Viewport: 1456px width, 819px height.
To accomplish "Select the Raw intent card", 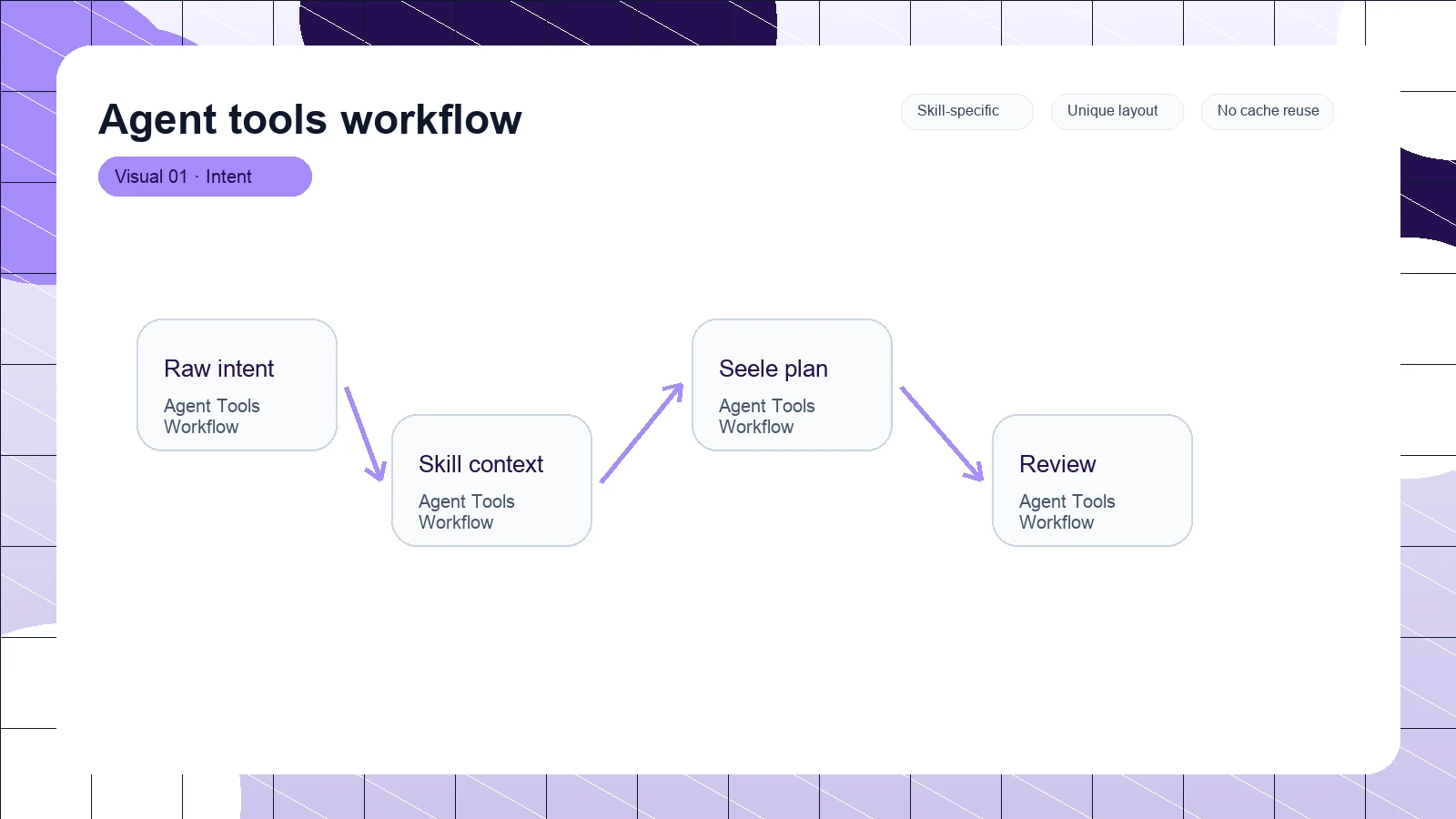I will tap(237, 385).
